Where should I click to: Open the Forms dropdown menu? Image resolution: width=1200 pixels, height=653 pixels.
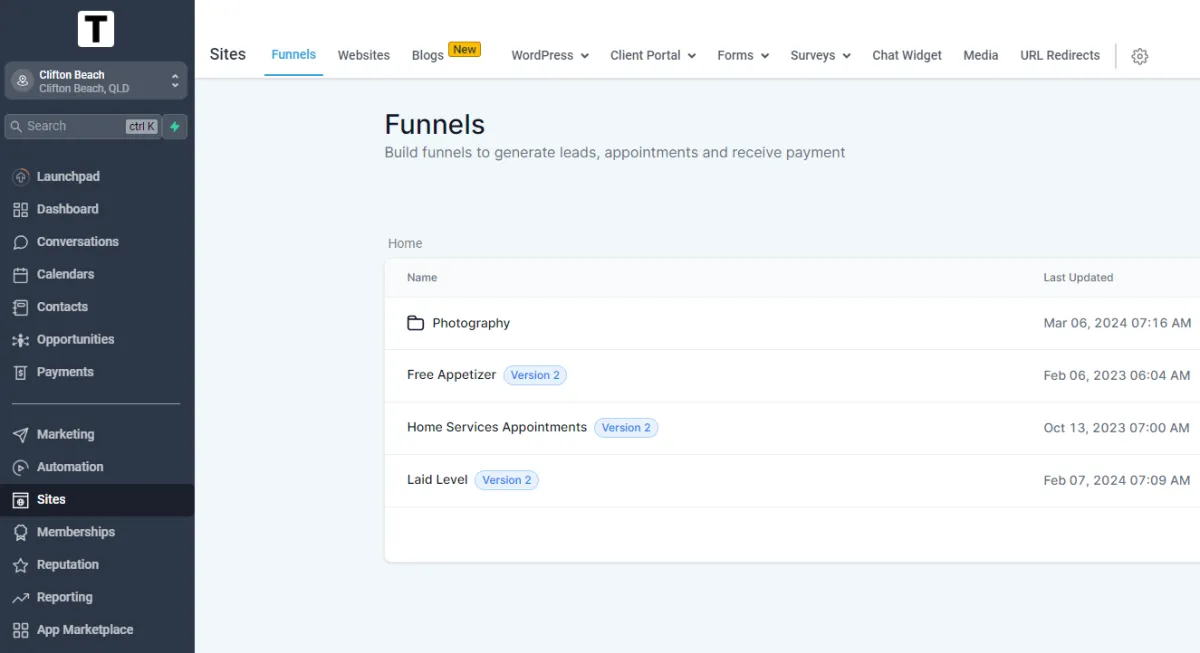click(x=743, y=56)
